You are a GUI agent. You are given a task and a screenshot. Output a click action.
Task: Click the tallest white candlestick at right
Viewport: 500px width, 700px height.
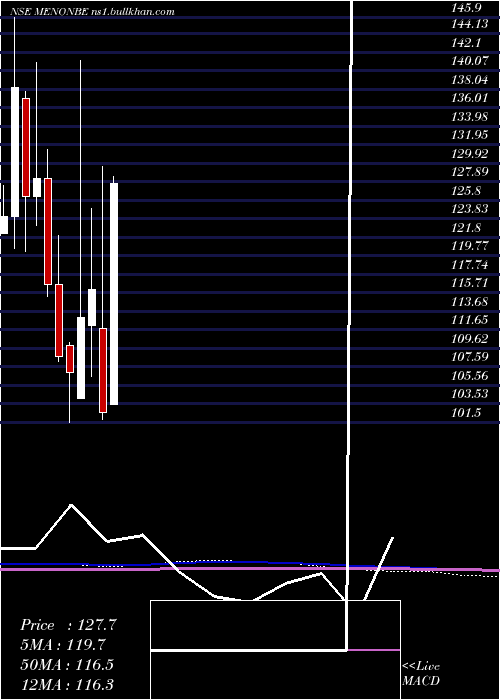click(114, 294)
